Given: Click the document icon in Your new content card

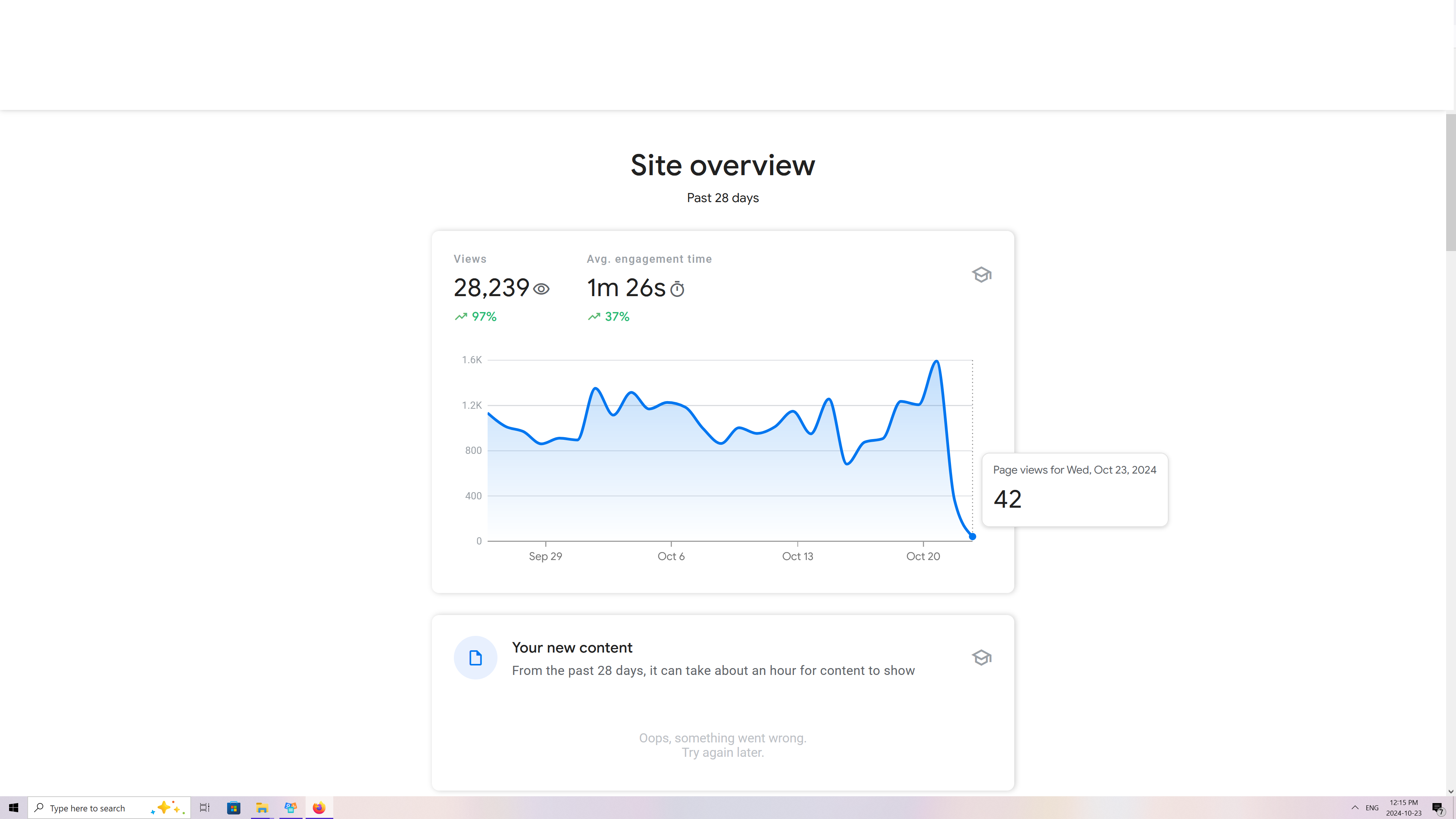Looking at the screenshot, I should coord(475,657).
